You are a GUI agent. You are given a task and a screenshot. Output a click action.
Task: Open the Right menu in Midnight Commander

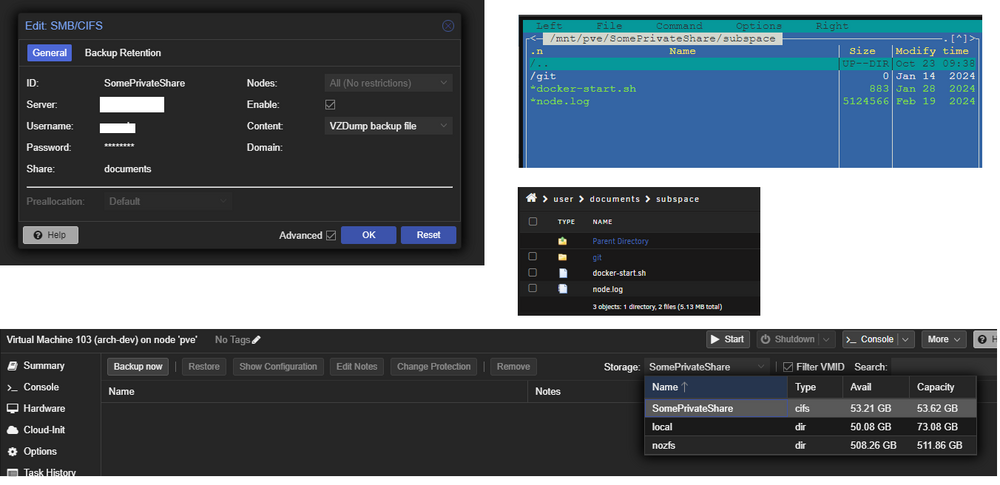click(832, 26)
